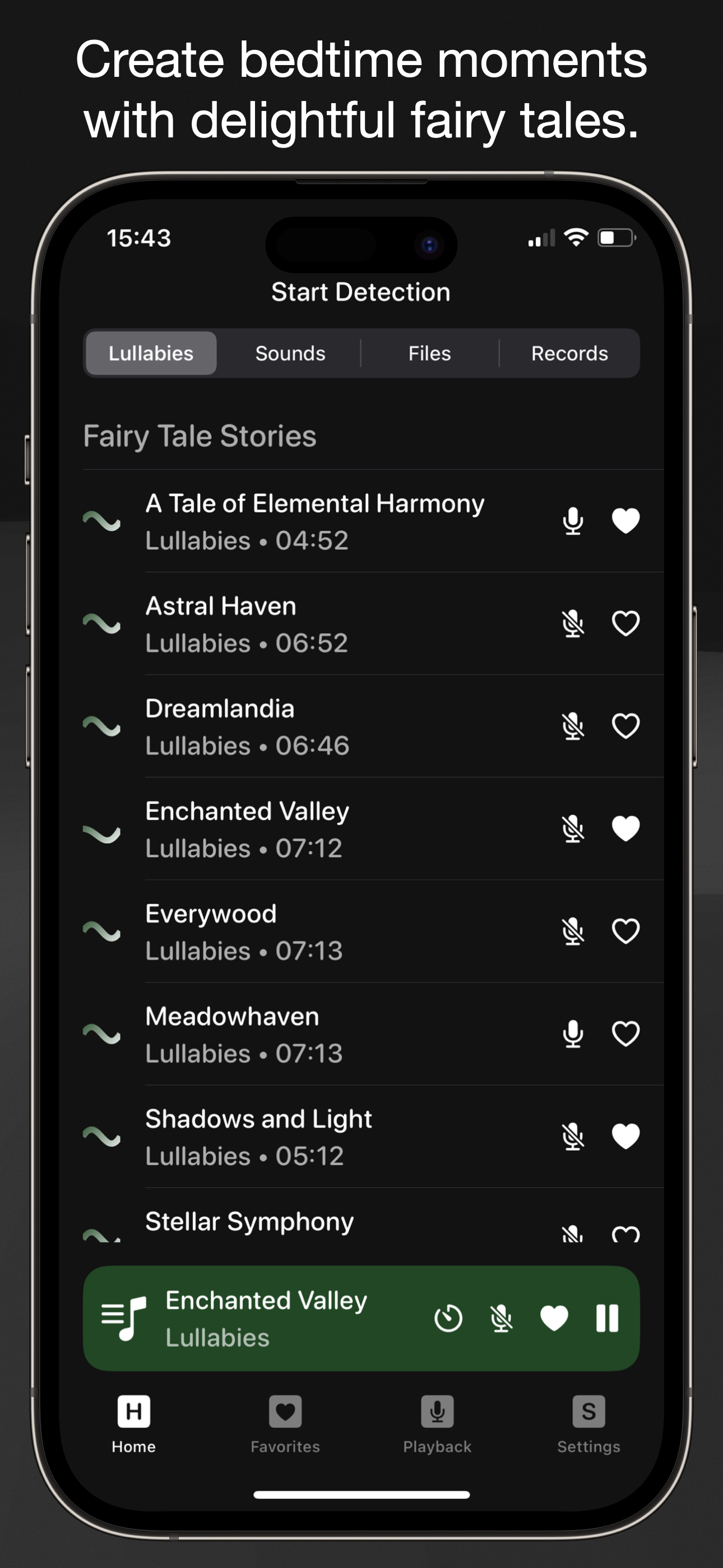Open the Files tab
This screenshot has height=1568, width=723.
point(430,353)
